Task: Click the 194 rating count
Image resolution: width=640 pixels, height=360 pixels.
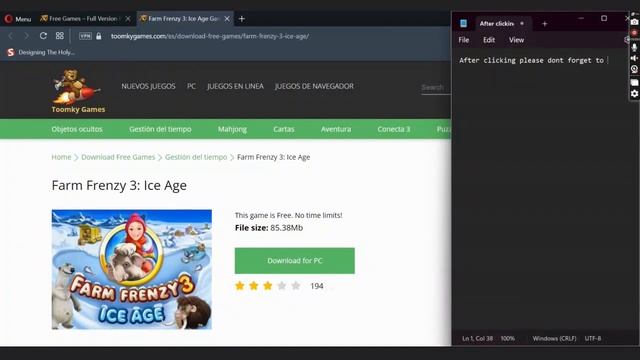Action: click(317, 286)
